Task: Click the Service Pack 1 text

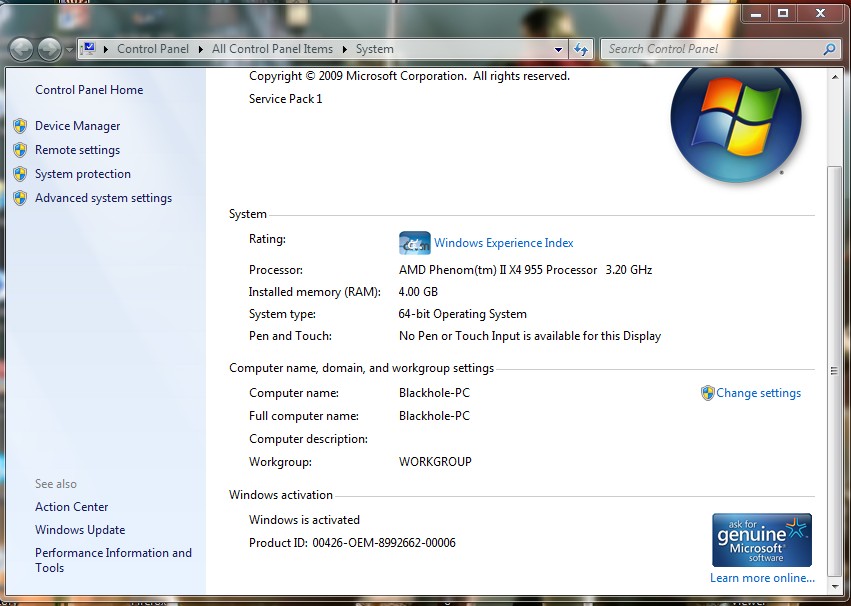Action: (x=285, y=99)
